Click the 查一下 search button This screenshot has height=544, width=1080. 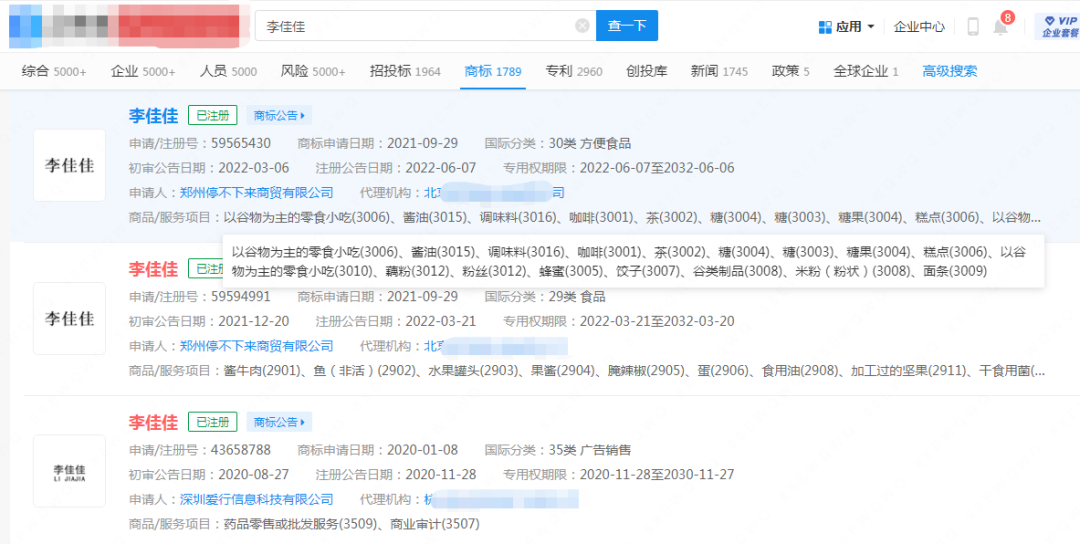pyautogui.click(x=627, y=25)
